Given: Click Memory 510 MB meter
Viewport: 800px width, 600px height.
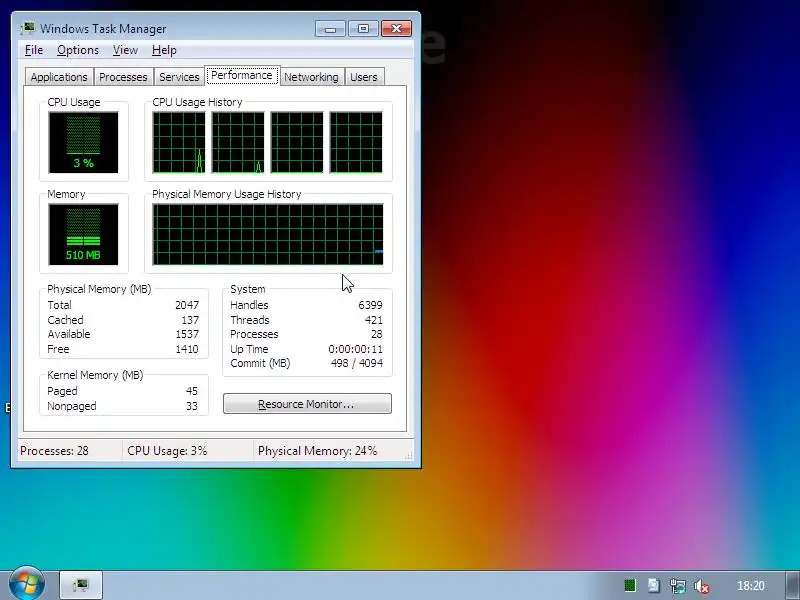Looking at the screenshot, I should 83,234.
